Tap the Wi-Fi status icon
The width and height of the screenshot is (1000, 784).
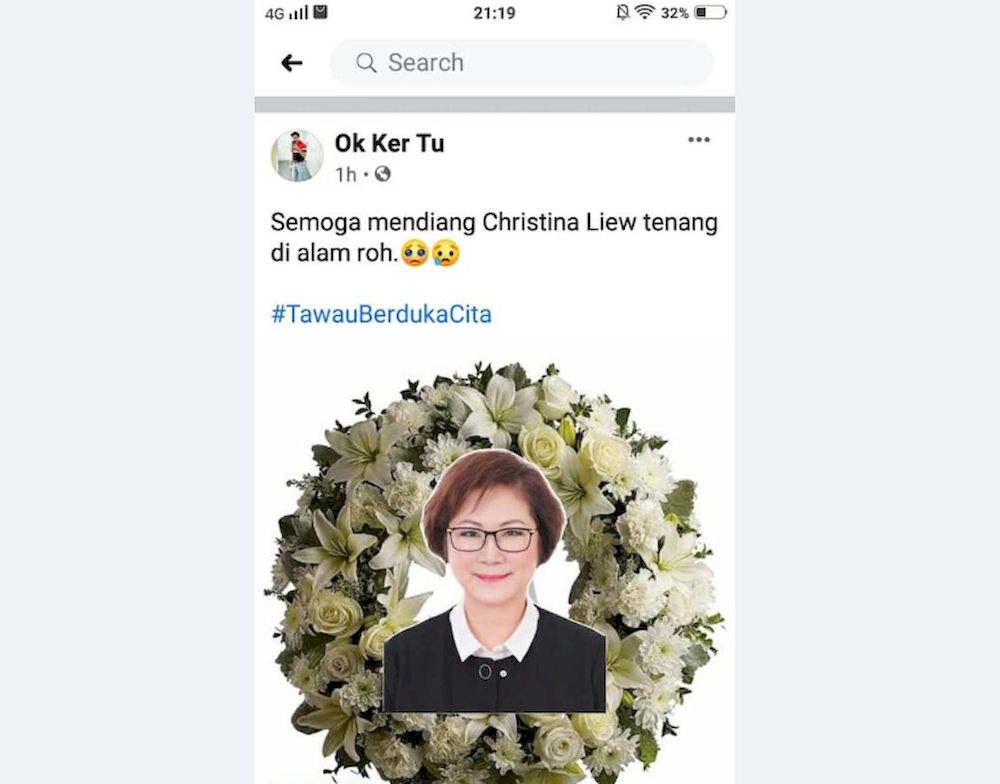tap(645, 11)
